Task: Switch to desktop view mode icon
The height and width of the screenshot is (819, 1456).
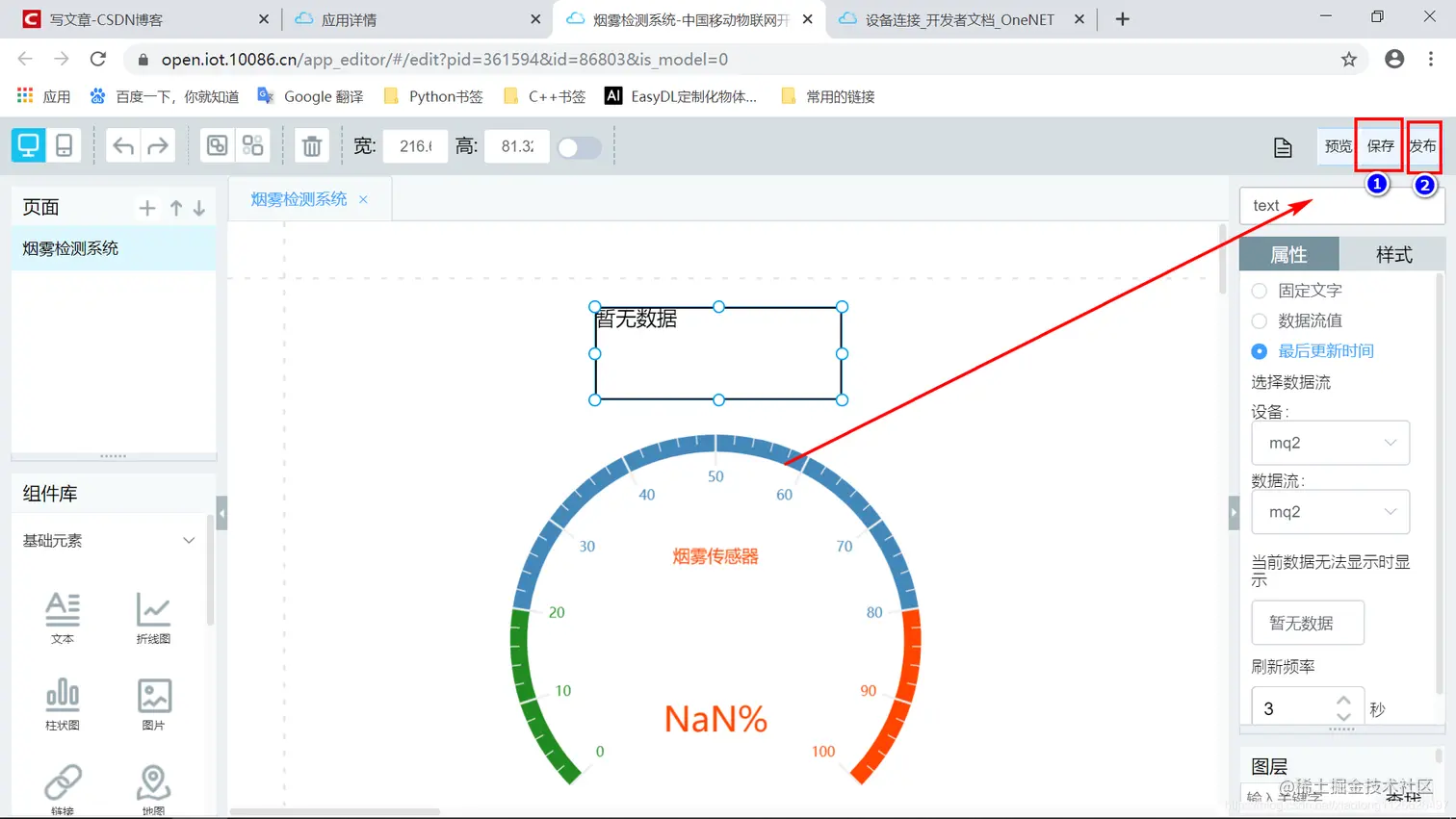Action: click(x=28, y=145)
